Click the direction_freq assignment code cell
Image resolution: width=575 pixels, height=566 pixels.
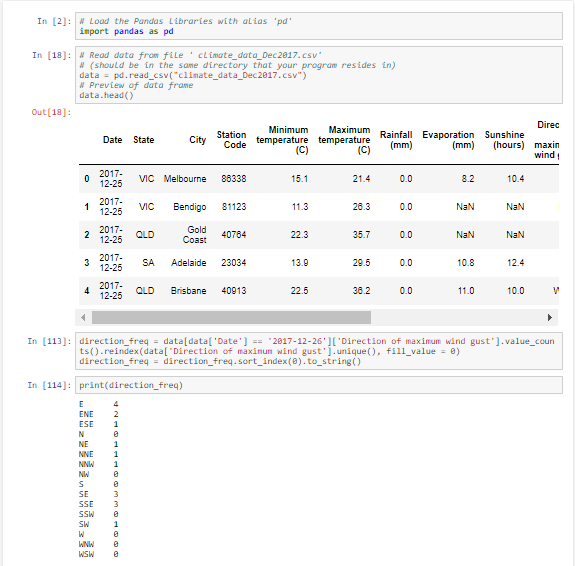click(319, 351)
